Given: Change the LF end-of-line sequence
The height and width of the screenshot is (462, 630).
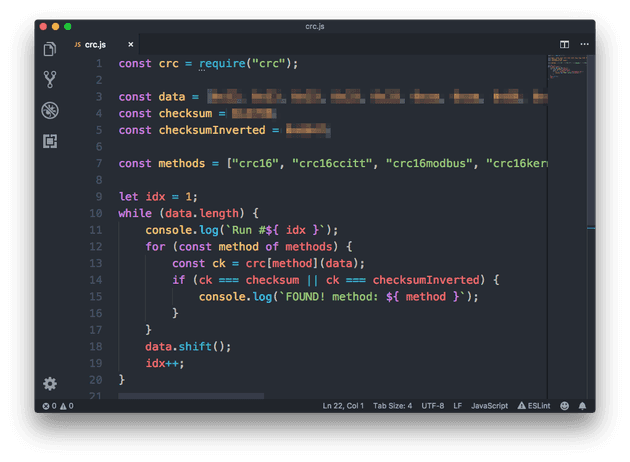Looking at the screenshot, I should [x=457, y=406].
